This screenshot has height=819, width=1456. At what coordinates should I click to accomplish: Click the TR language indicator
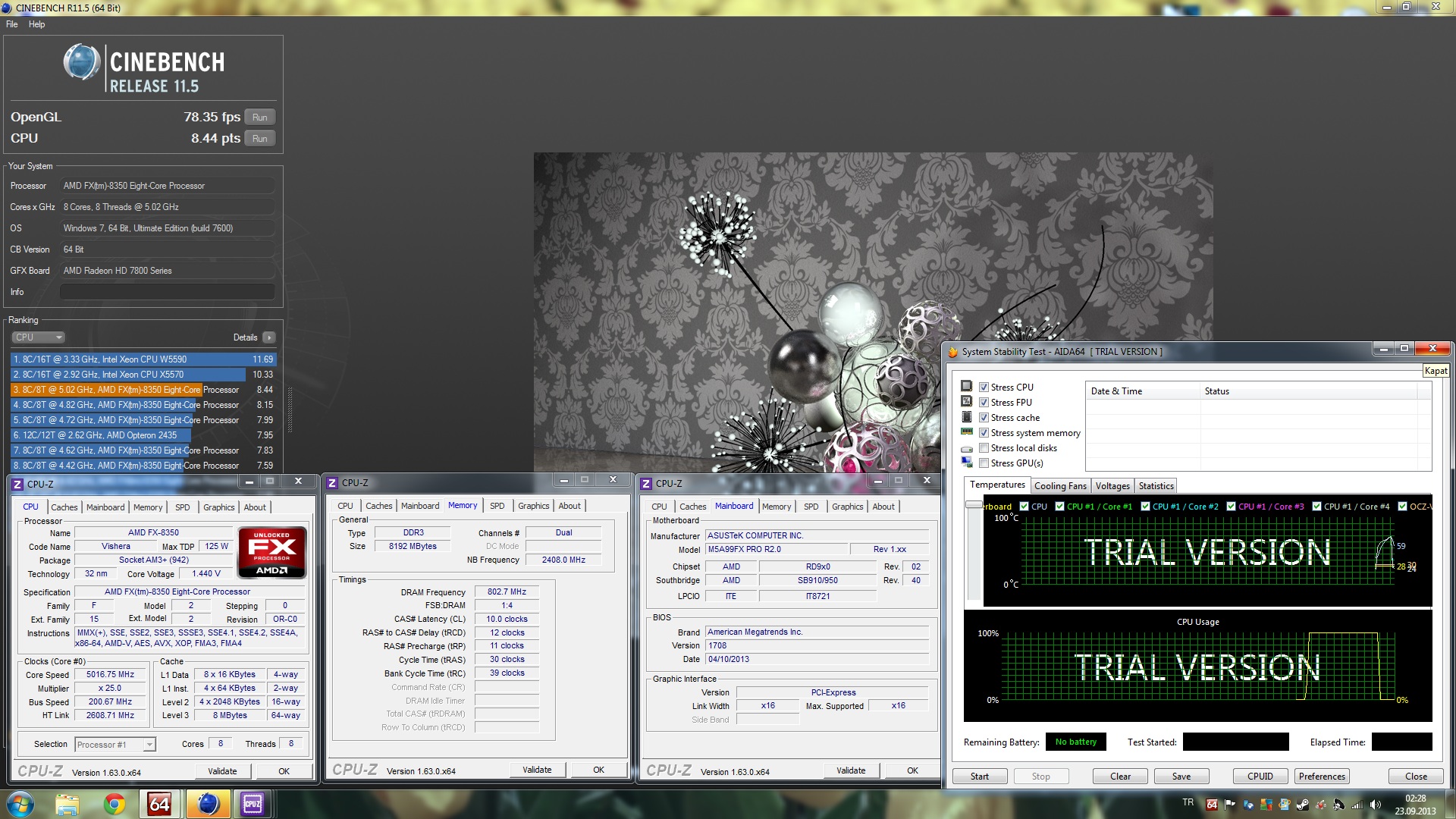click(x=1188, y=802)
